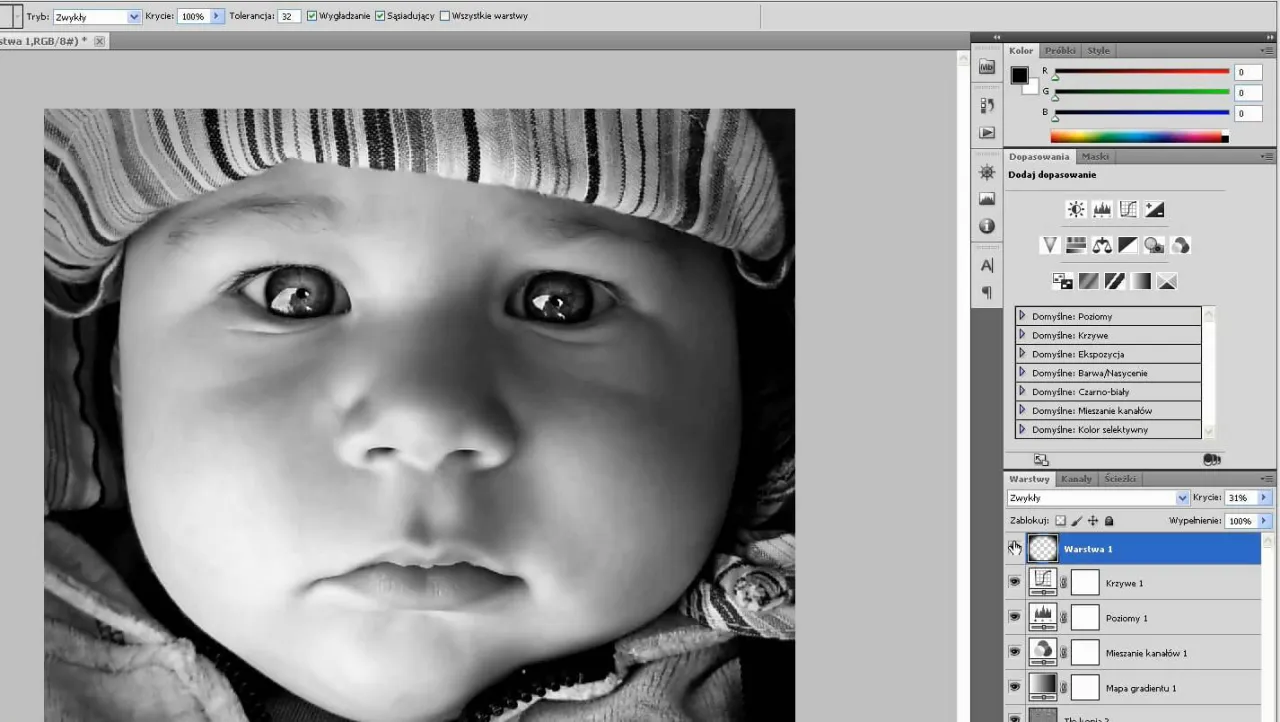Switch to the Kanały tab

coord(1076,479)
